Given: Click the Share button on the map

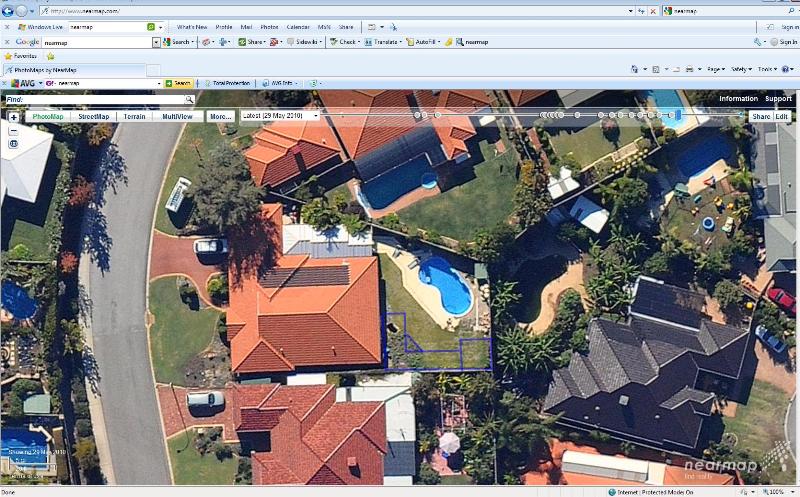Looking at the screenshot, I should tap(761, 116).
